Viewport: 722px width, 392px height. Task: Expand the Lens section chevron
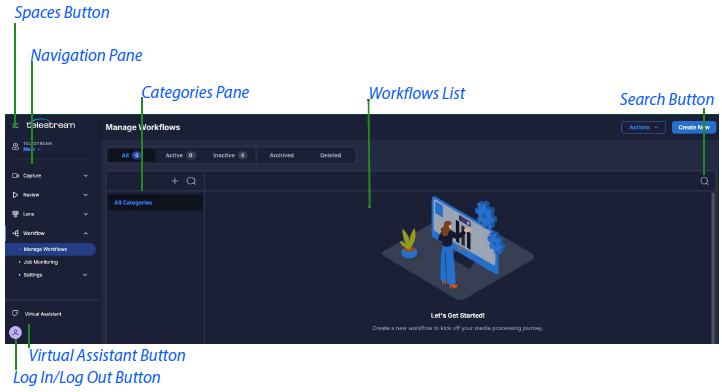[86, 214]
